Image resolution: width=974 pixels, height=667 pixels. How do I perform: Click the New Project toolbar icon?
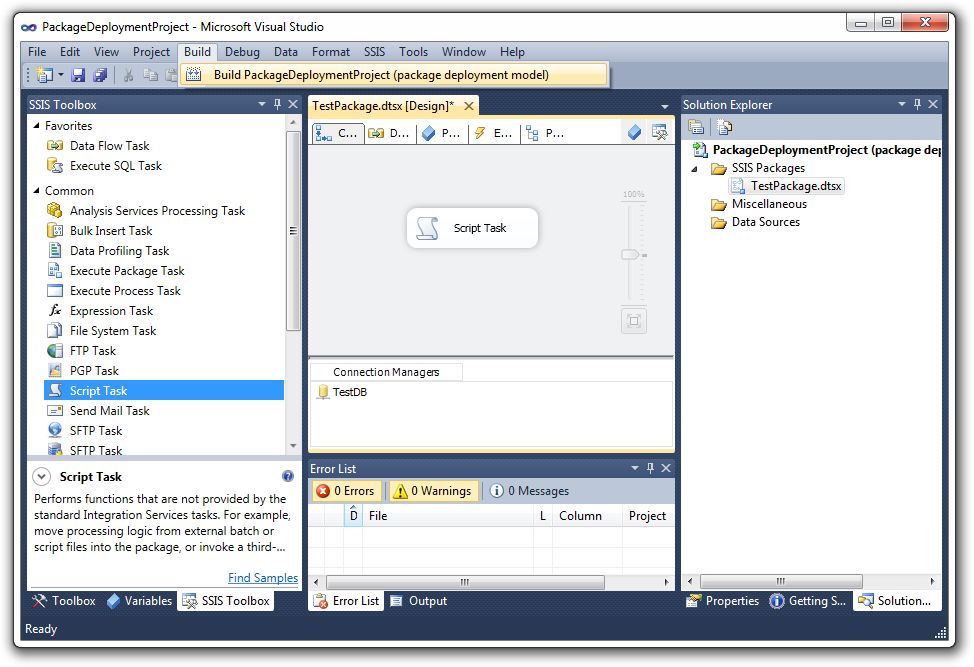pos(45,75)
